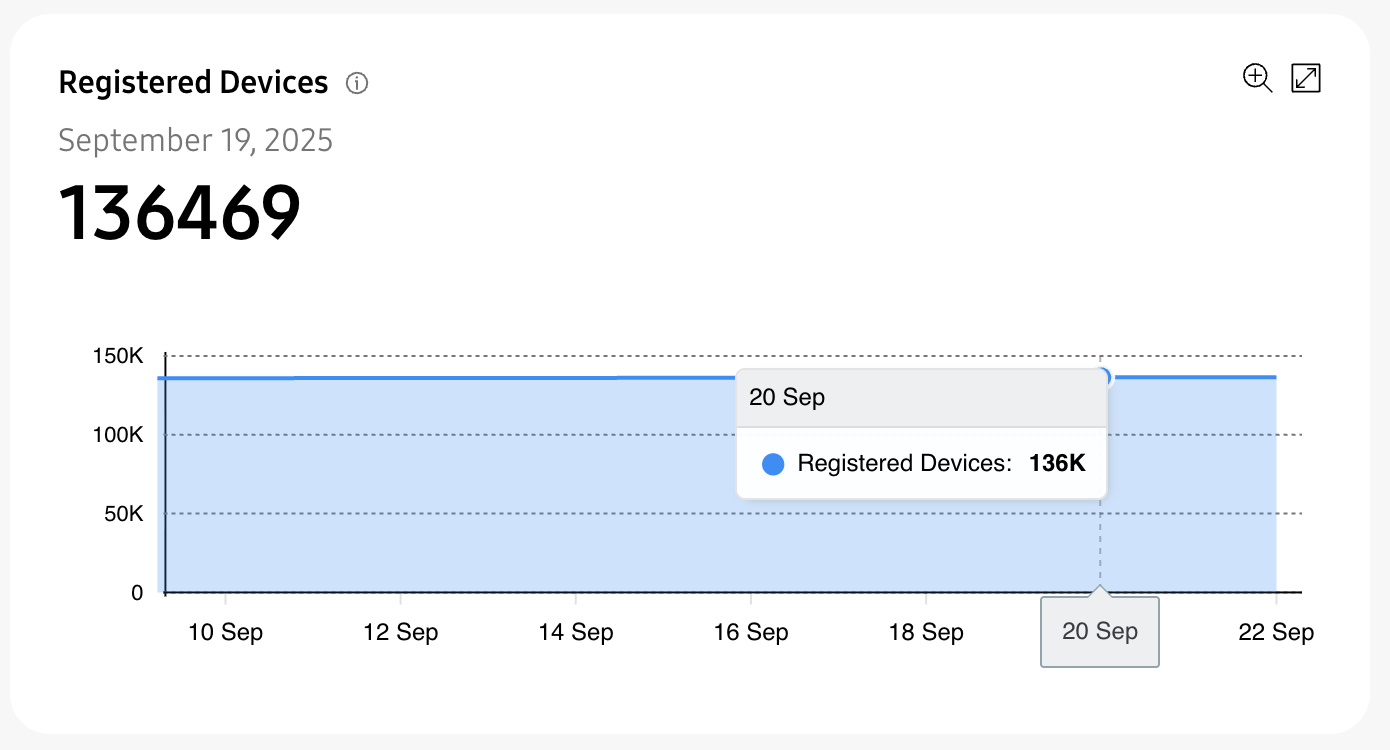Click the September 19, 2025 date text
1390x750 pixels.
pos(196,140)
